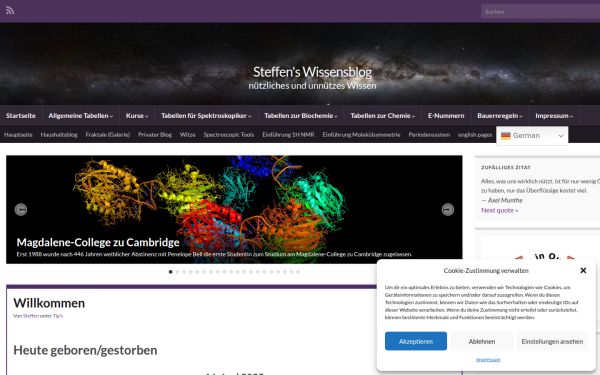Expand Tabellen zur Chemie menu

pyautogui.click(x=383, y=116)
